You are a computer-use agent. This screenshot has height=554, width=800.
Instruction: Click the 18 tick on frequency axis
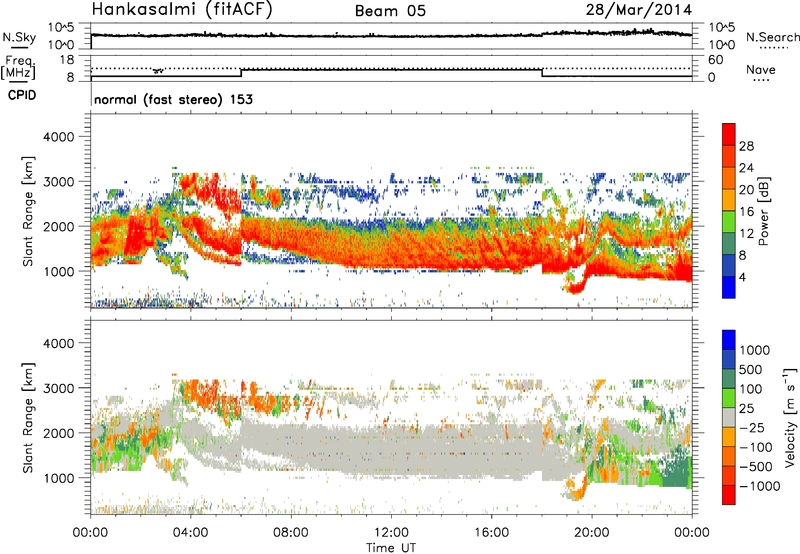pyautogui.click(x=67, y=60)
